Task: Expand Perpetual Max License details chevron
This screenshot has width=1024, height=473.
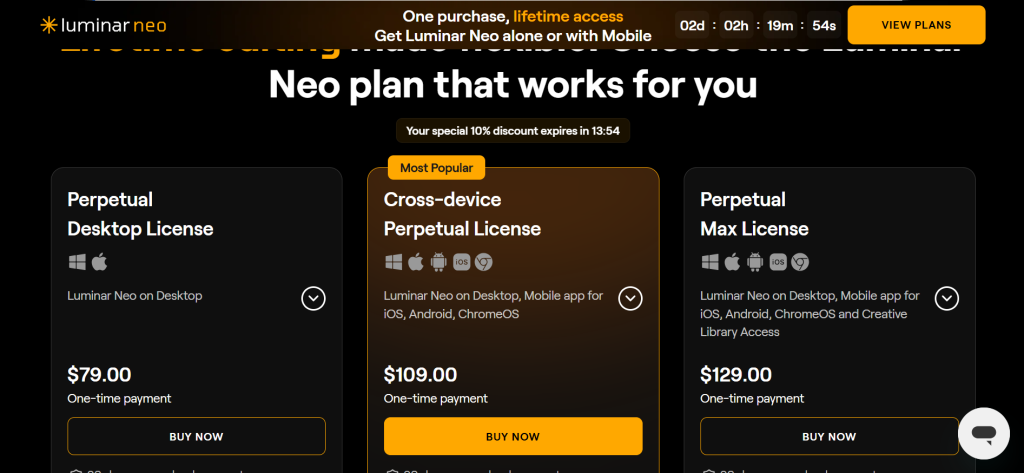Action: click(946, 298)
